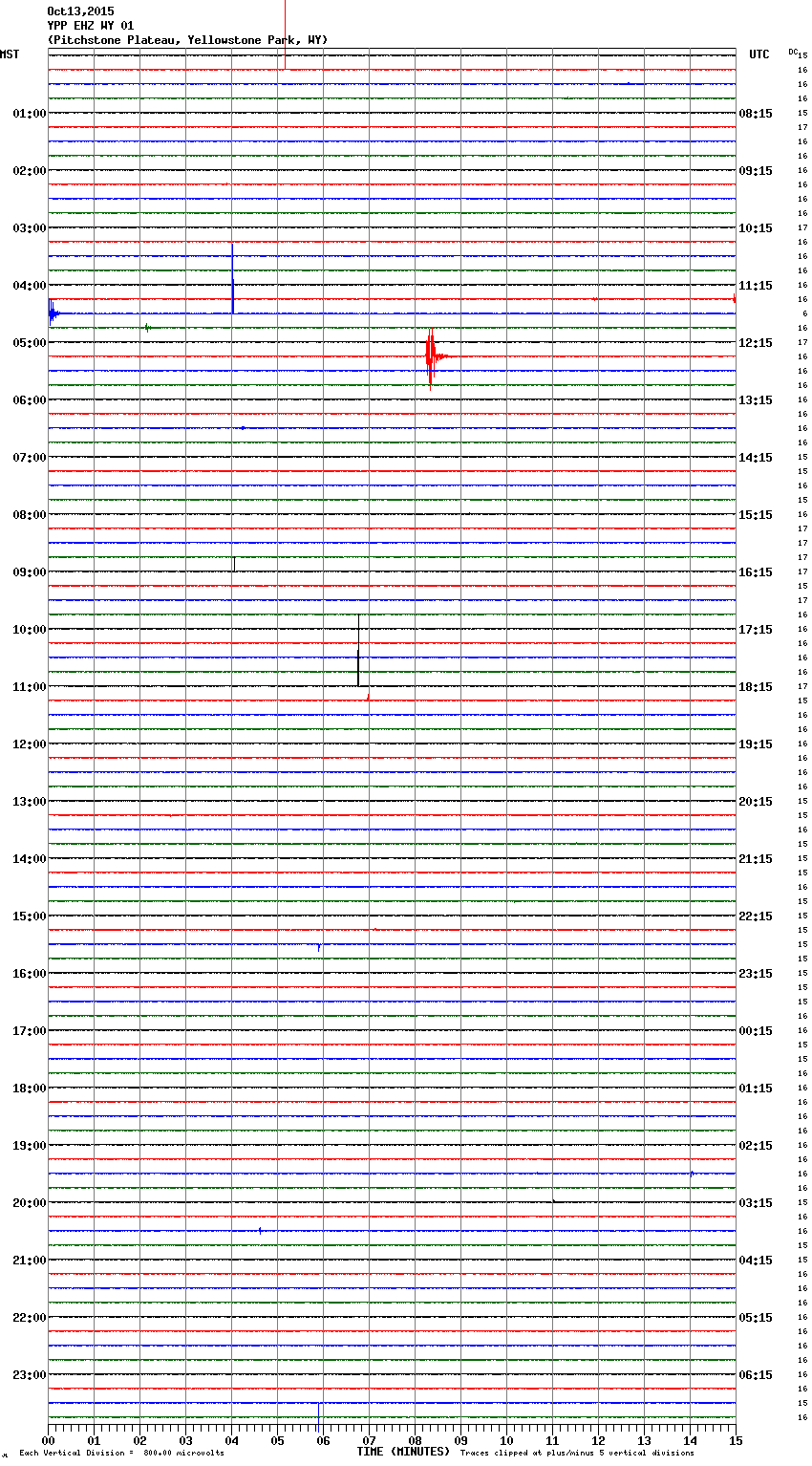Click the 22:15 UTC time label

[756, 916]
